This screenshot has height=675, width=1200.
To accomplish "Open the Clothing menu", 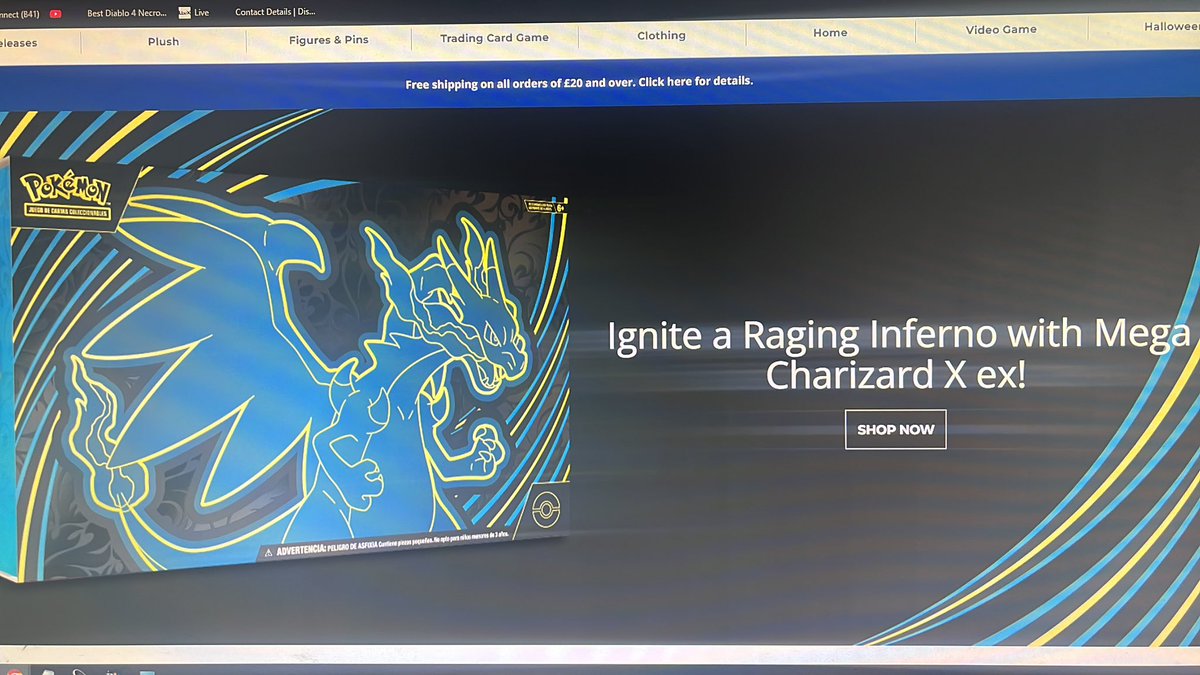I will click(x=661, y=35).
